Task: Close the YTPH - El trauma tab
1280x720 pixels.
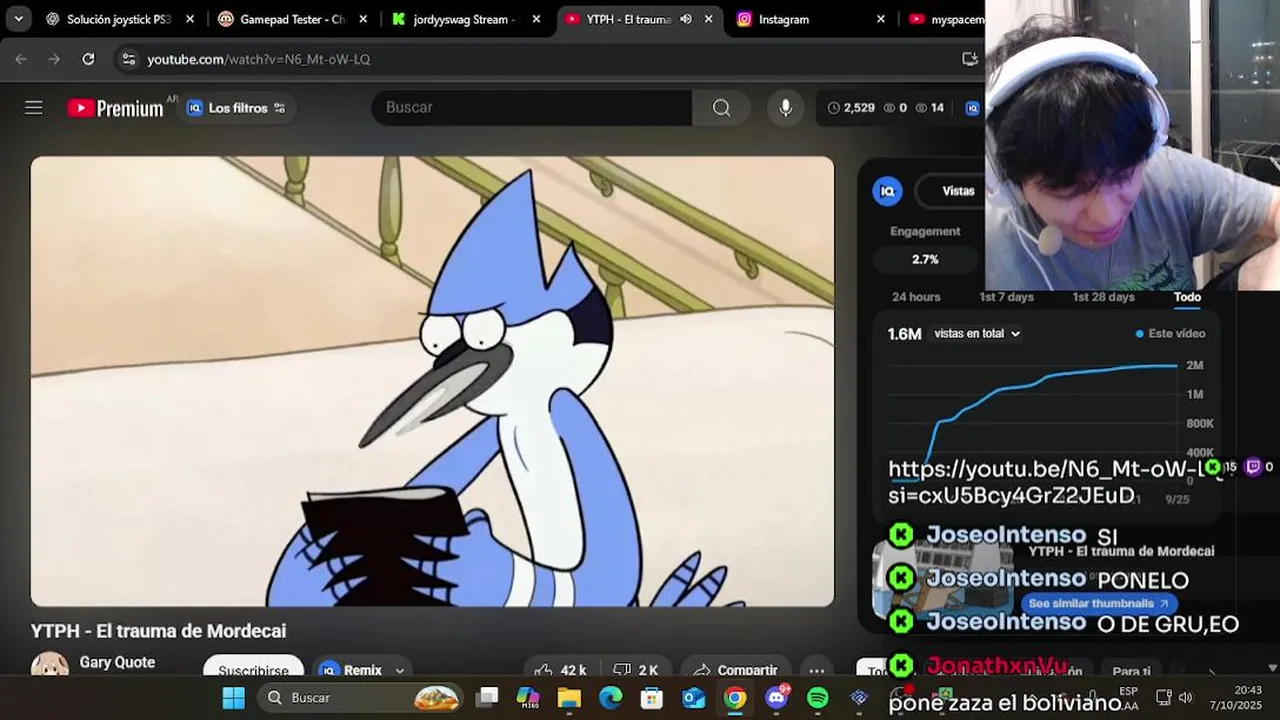Action: (x=709, y=19)
